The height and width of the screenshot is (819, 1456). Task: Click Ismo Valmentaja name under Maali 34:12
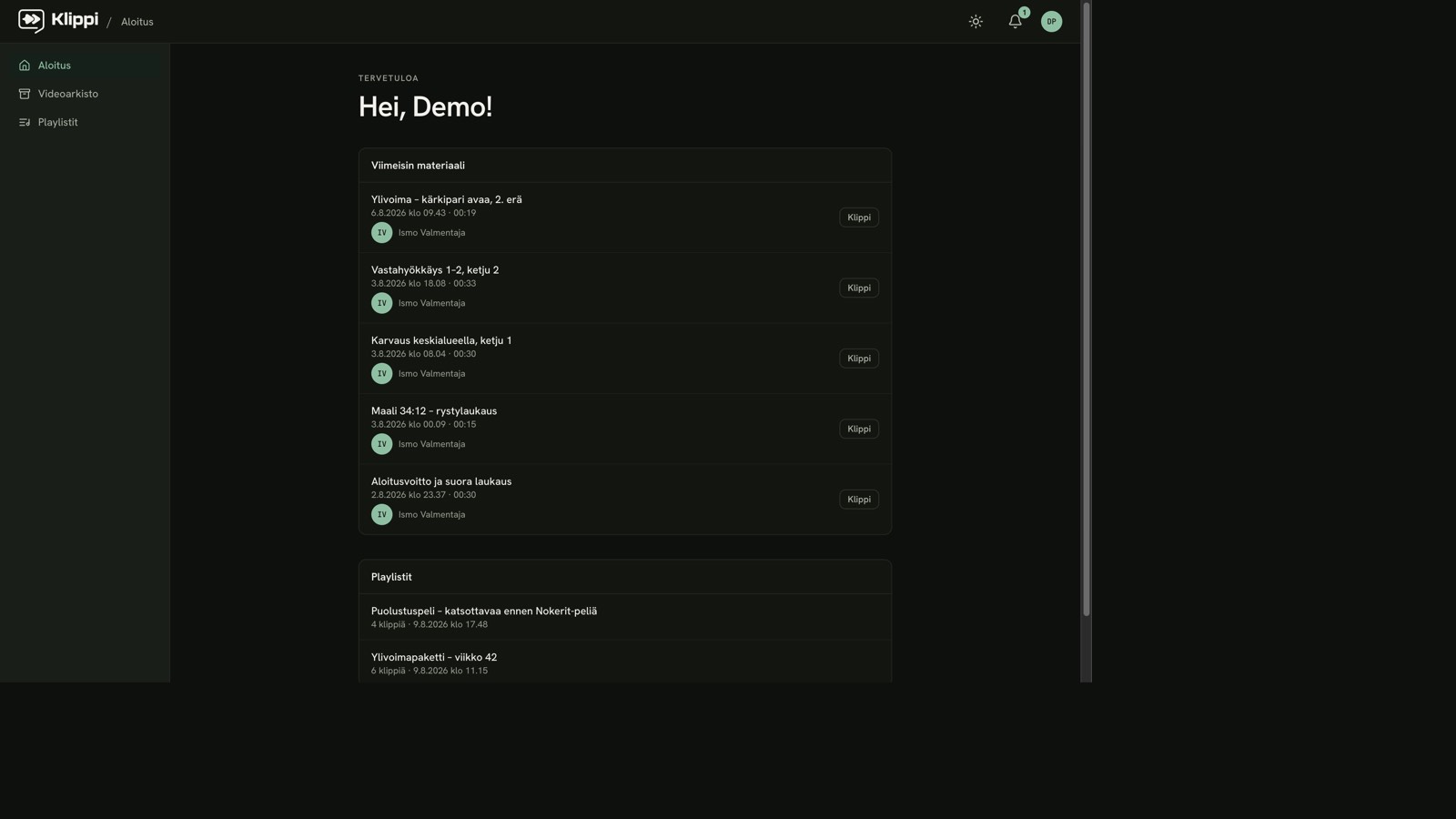pos(431,444)
